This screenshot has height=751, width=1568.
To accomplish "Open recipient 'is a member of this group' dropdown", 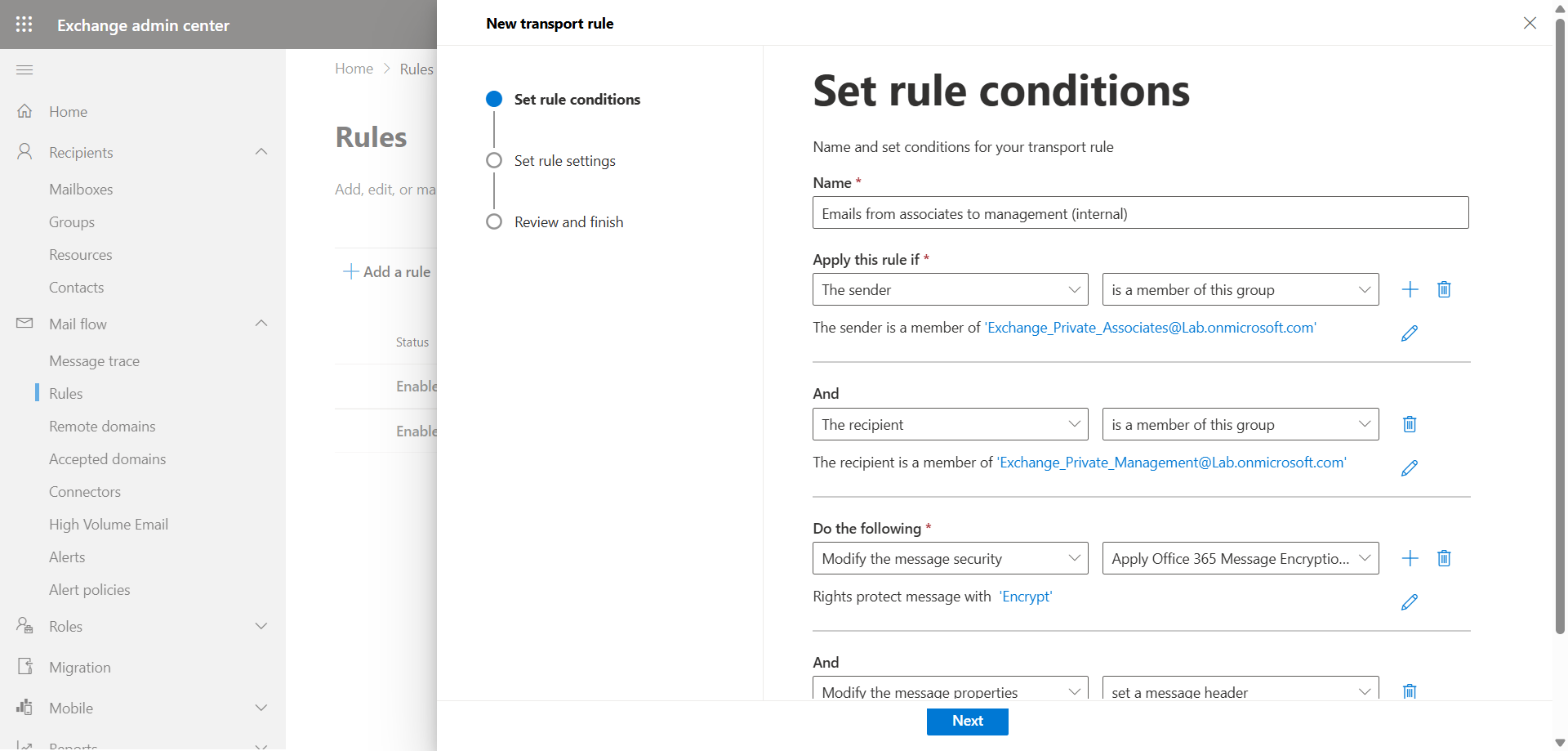I will [x=1241, y=424].
